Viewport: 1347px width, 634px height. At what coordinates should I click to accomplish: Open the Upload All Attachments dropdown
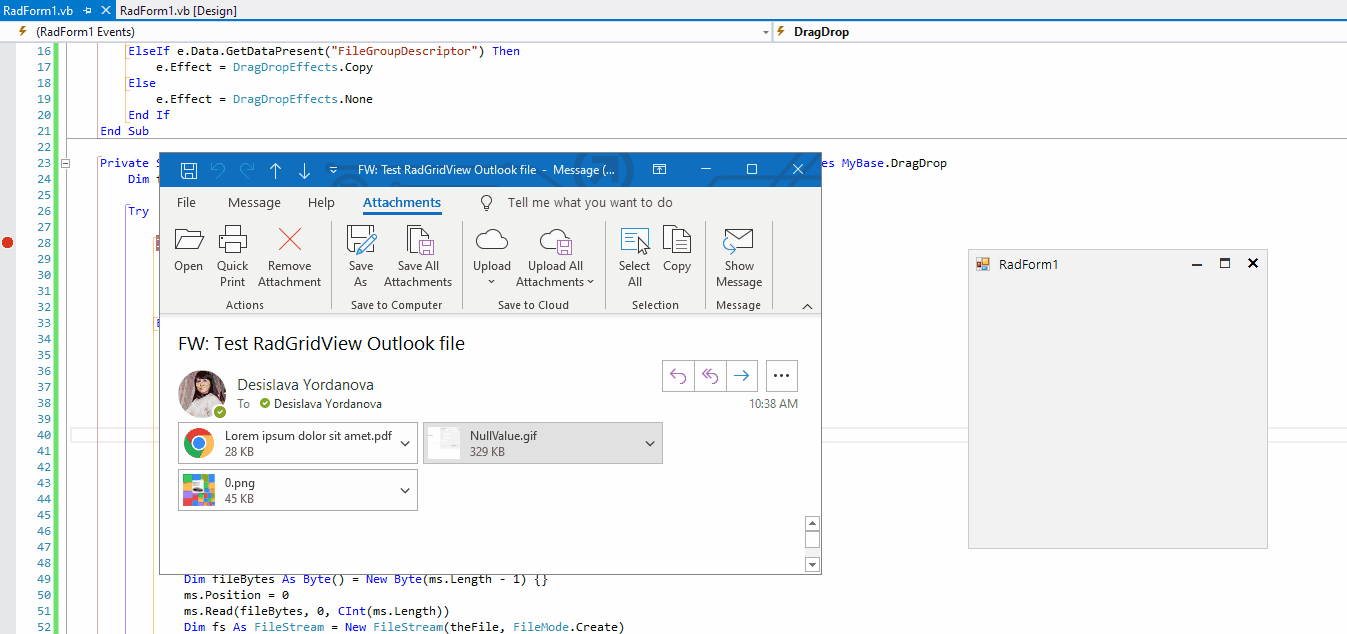[x=555, y=257]
